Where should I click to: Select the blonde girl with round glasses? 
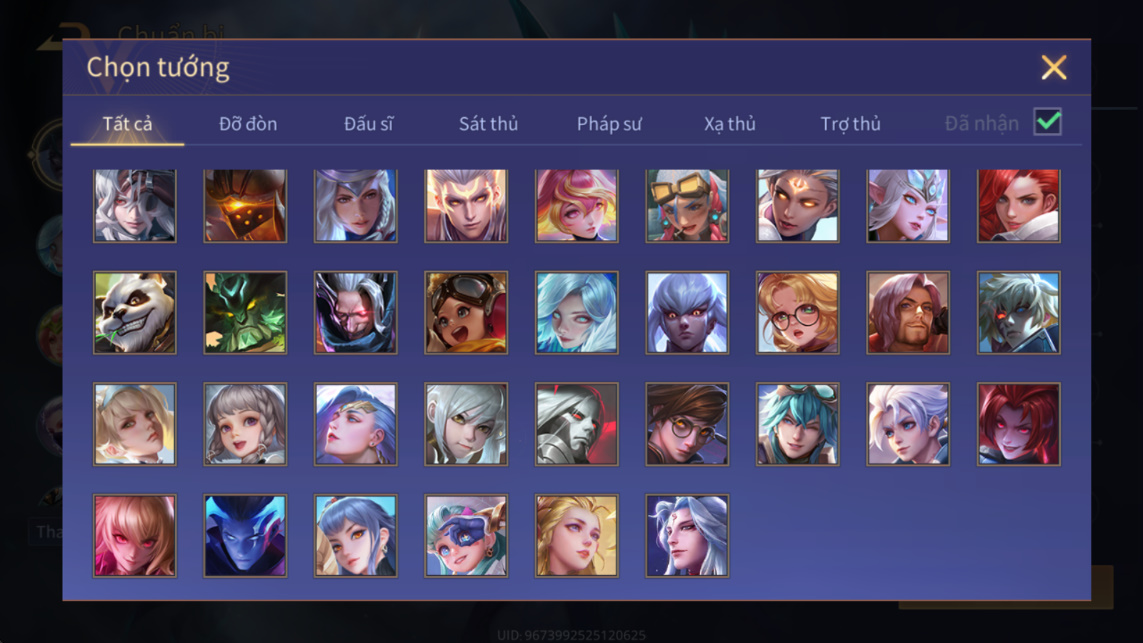pyautogui.click(x=797, y=313)
